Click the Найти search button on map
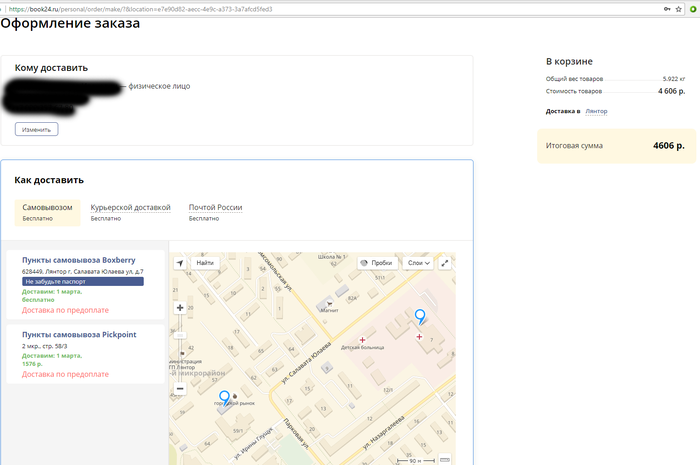This screenshot has width=700, height=465. tap(204, 263)
